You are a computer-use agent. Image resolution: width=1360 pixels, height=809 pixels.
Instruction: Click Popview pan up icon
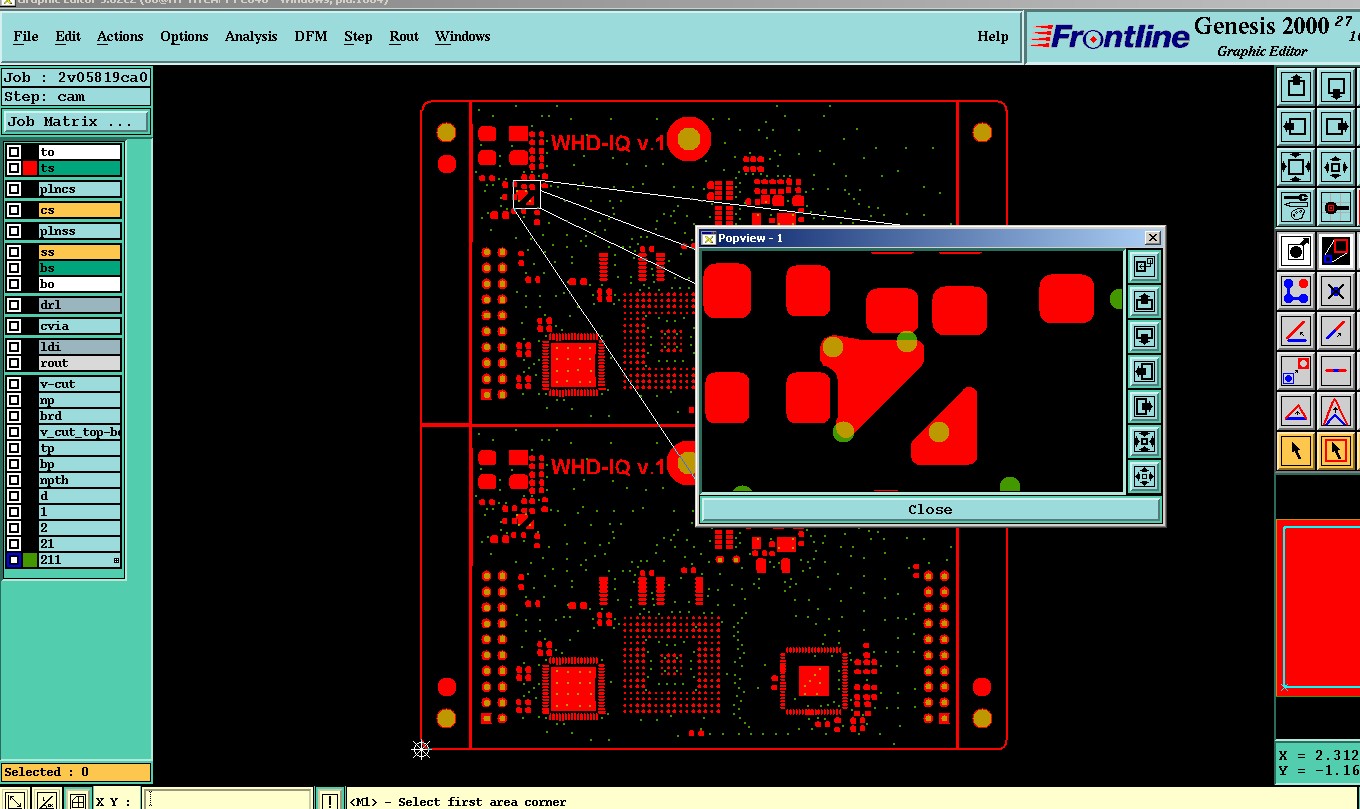[x=1144, y=300]
